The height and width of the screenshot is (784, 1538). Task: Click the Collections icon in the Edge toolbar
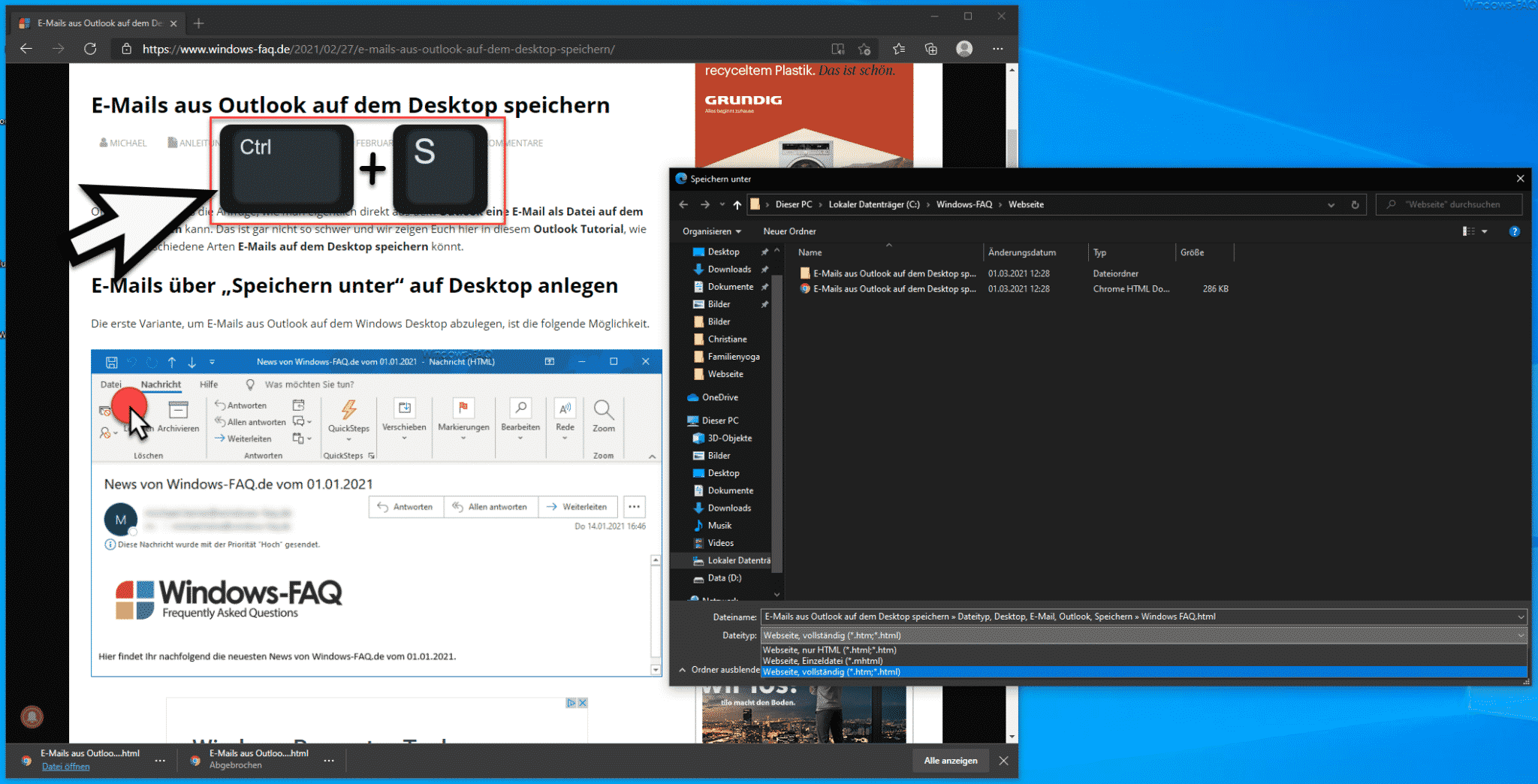(x=931, y=48)
